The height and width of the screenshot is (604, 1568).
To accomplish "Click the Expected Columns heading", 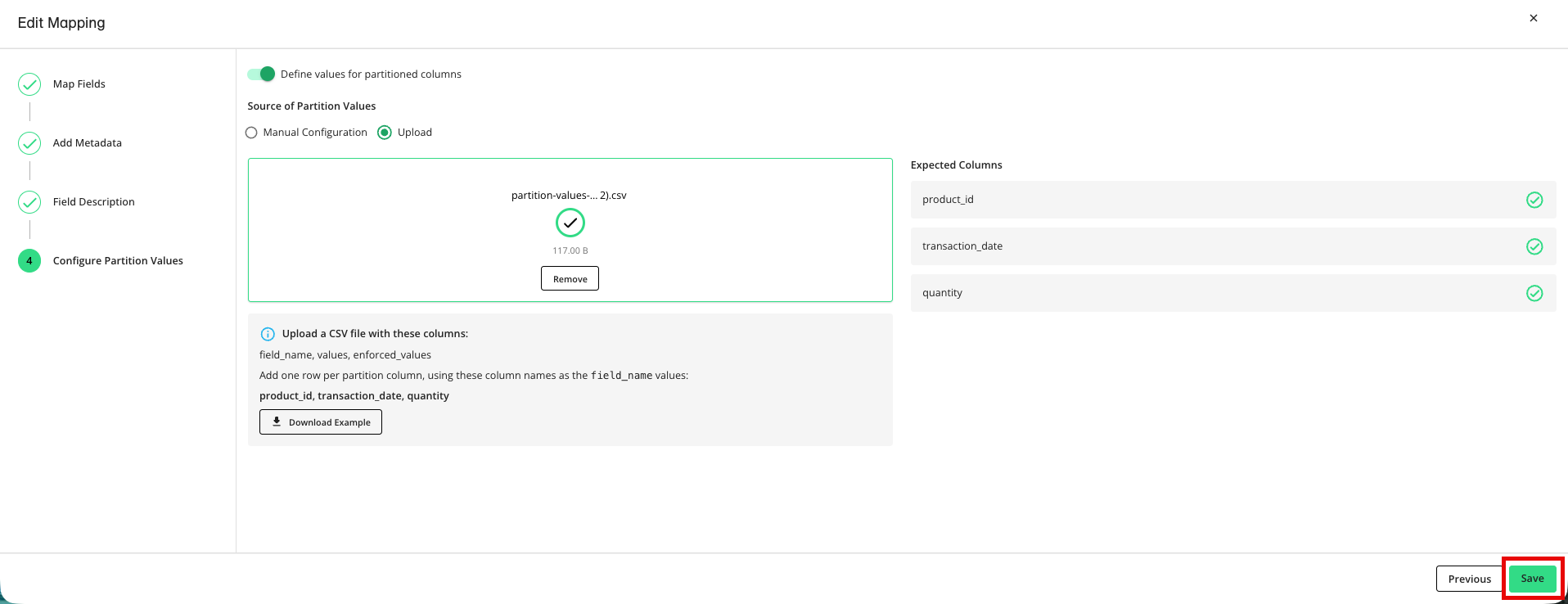I will 956,165.
